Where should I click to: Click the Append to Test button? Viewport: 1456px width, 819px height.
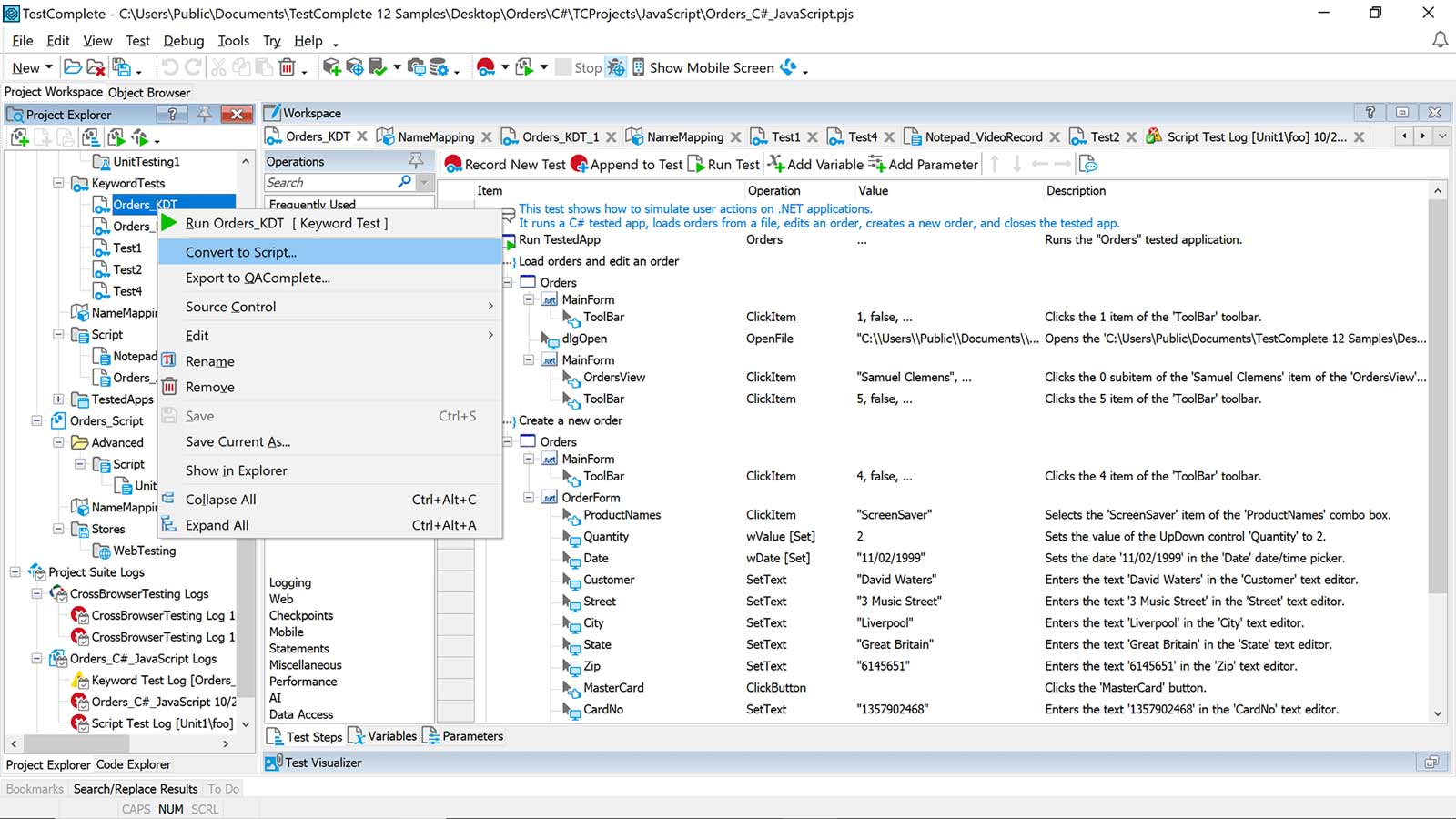[626, 164]
